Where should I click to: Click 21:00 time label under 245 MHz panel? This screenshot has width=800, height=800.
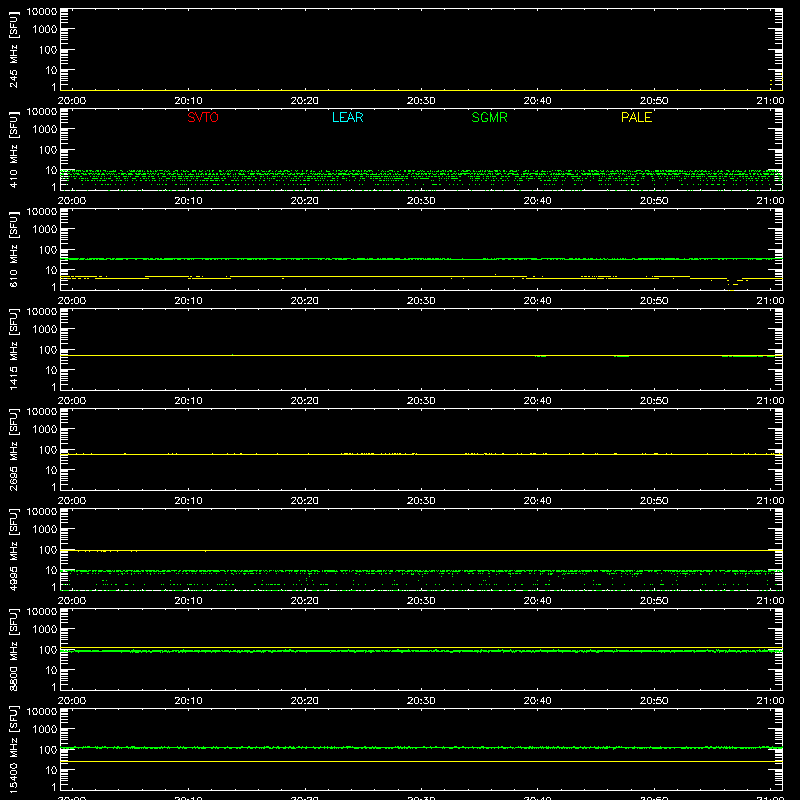click(x=770, y=101)
